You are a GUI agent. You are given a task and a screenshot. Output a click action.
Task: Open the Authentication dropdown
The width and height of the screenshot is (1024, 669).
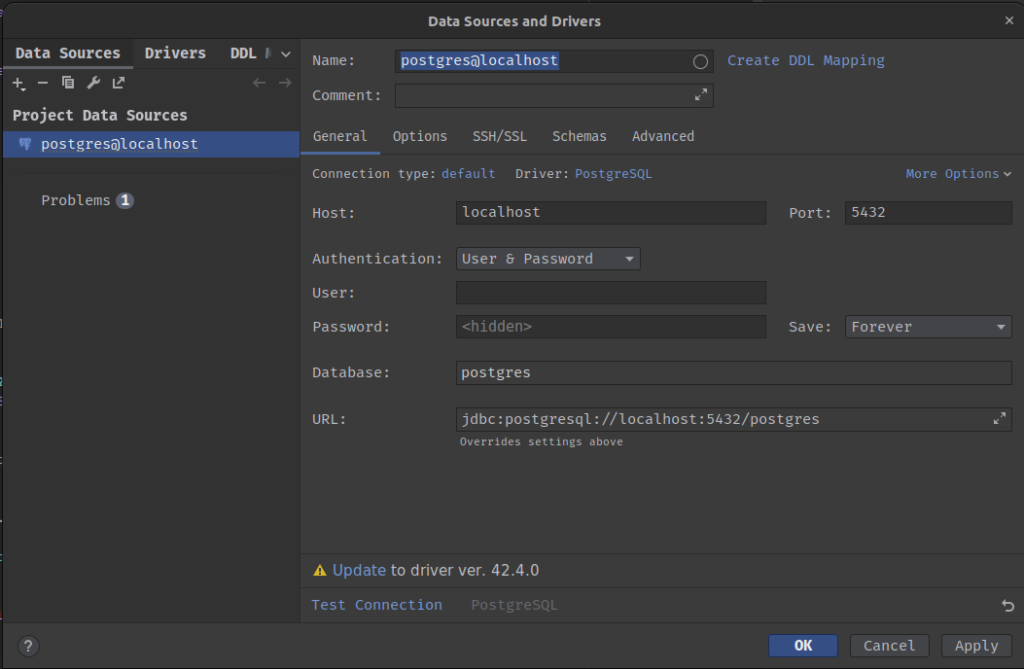[548, 259]
